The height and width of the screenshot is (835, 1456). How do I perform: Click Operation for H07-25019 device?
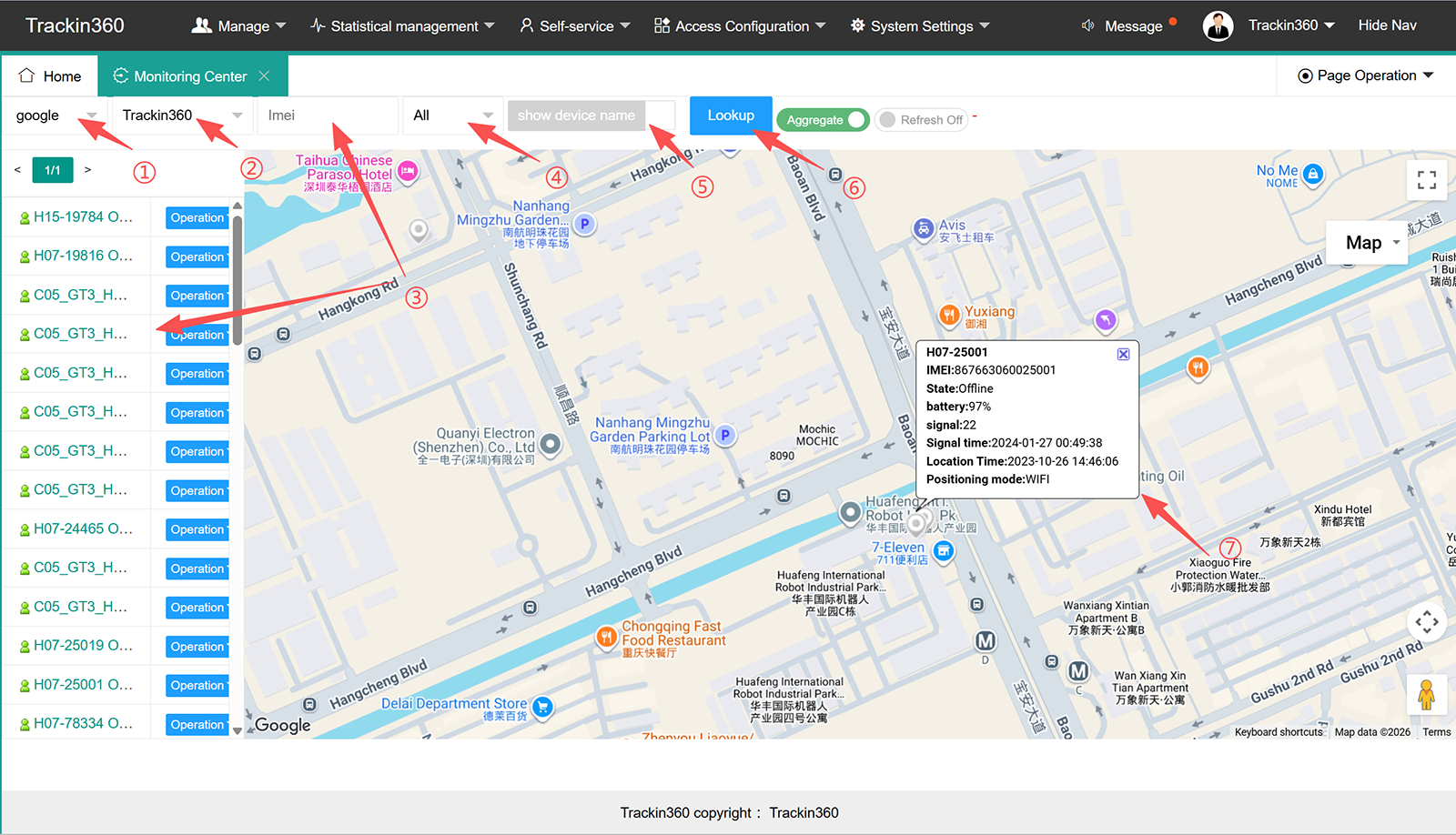click(197, 647)
